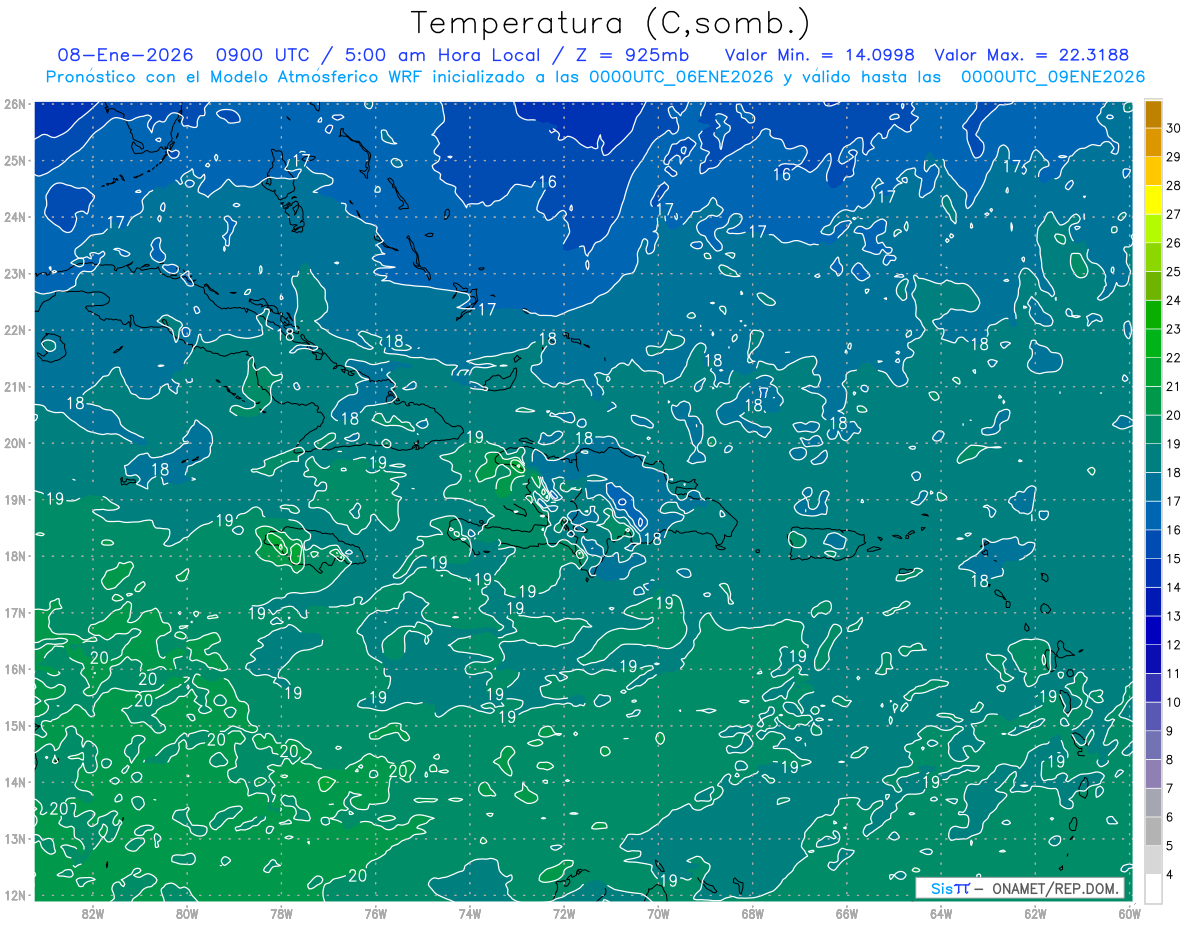1200x927 pixels.
Task: Select the '08-Ene-2026' forecast date text
Action: (124, 55)
